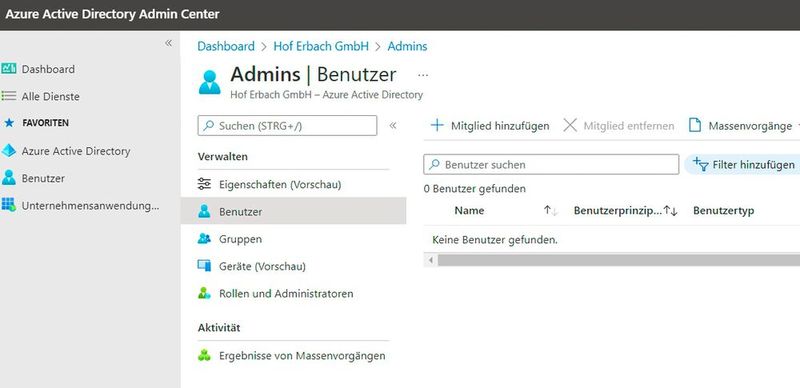Click the Favoriten star icon
800x388 pixels.
[9, 123]
